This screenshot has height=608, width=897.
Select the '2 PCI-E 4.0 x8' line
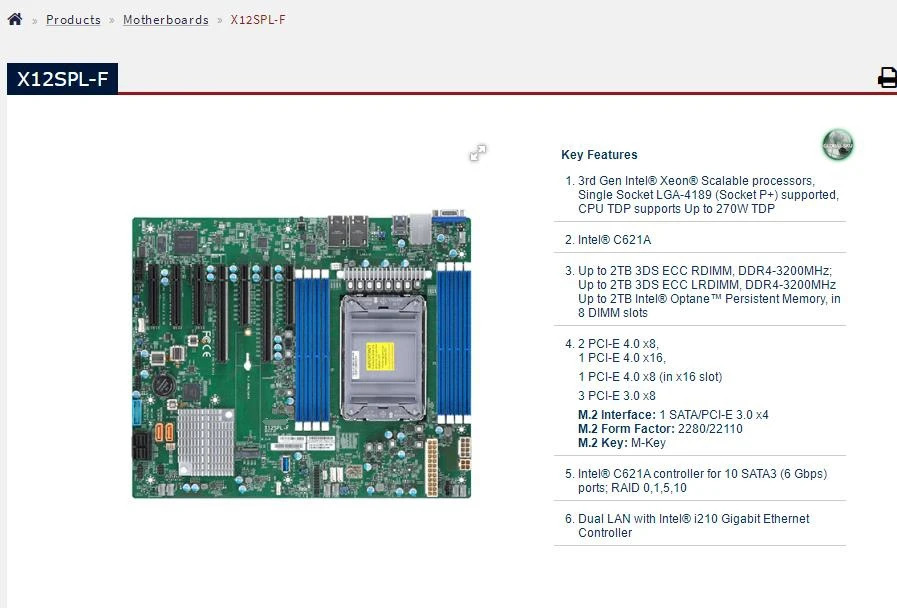[618, 344]
